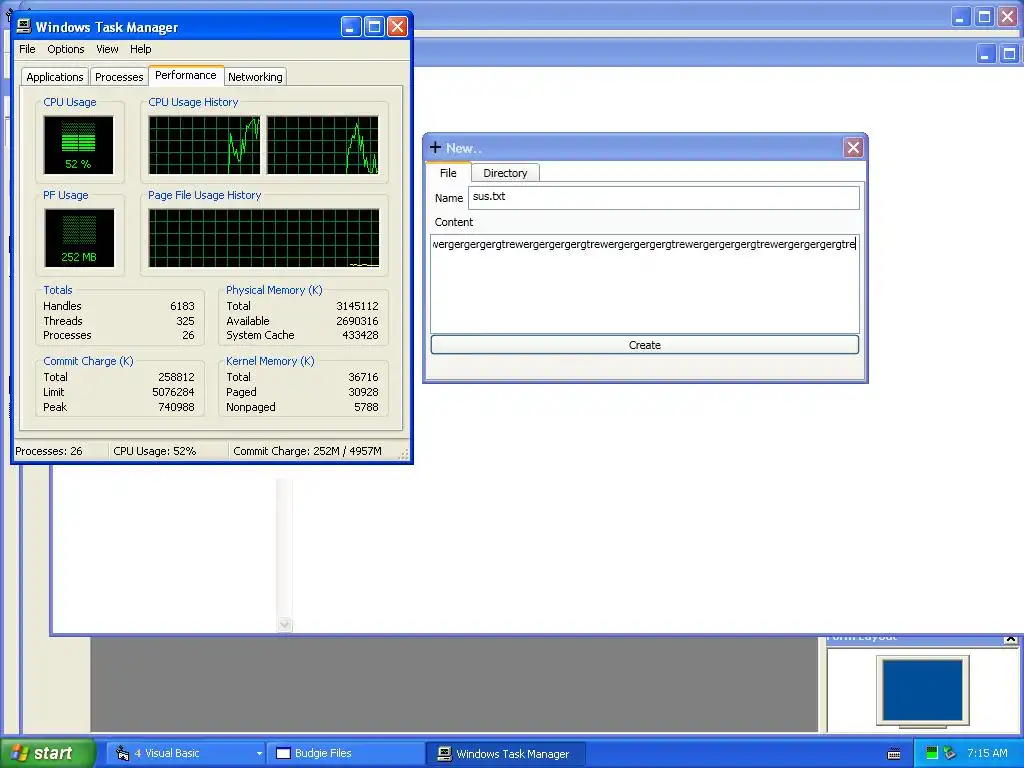Image resolution: width=1024 pixels, height=768 pixels.
Task: Switch to the Applications tab
Action: [x=55, y=77]
